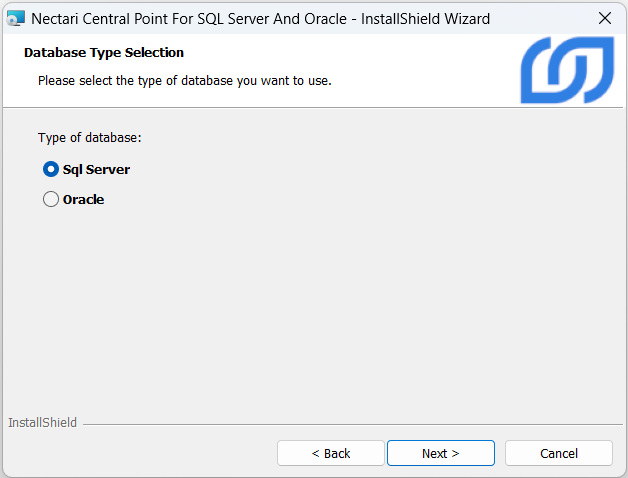Close the InstallShield Wizard window
The height and width of the screenshot is (478, 628).
[604, 18]
